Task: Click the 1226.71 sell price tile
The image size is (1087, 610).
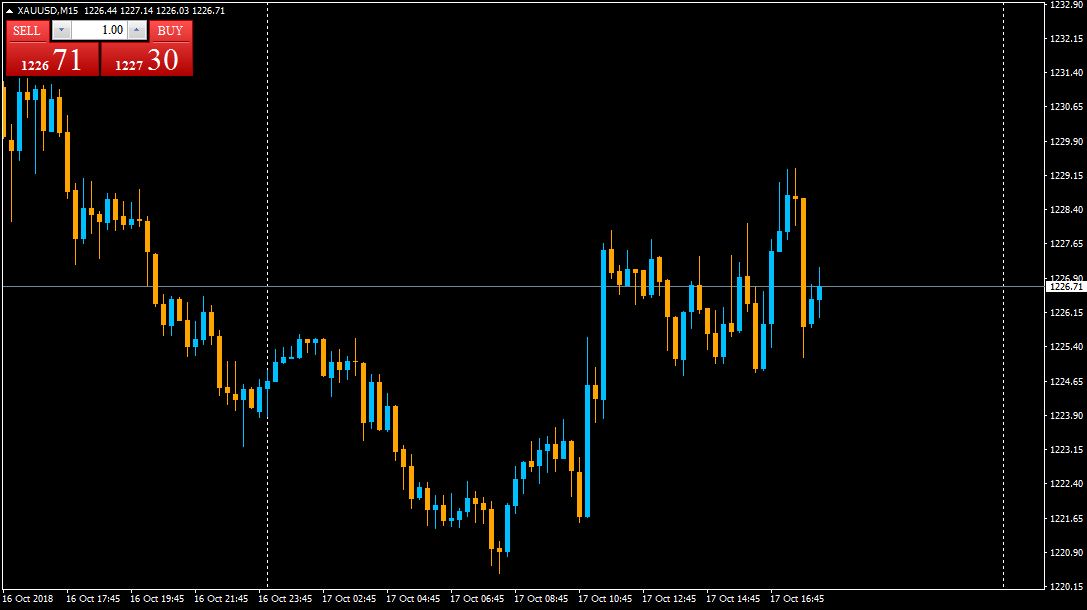Action: (x=52, y=60)
